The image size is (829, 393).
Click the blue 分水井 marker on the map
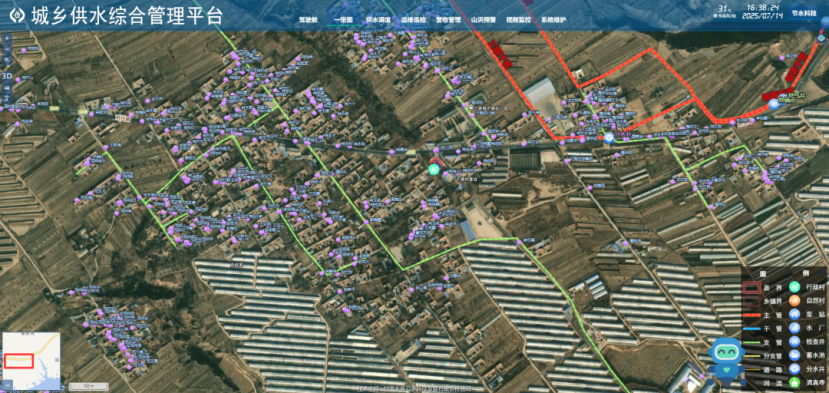point(609,138)
